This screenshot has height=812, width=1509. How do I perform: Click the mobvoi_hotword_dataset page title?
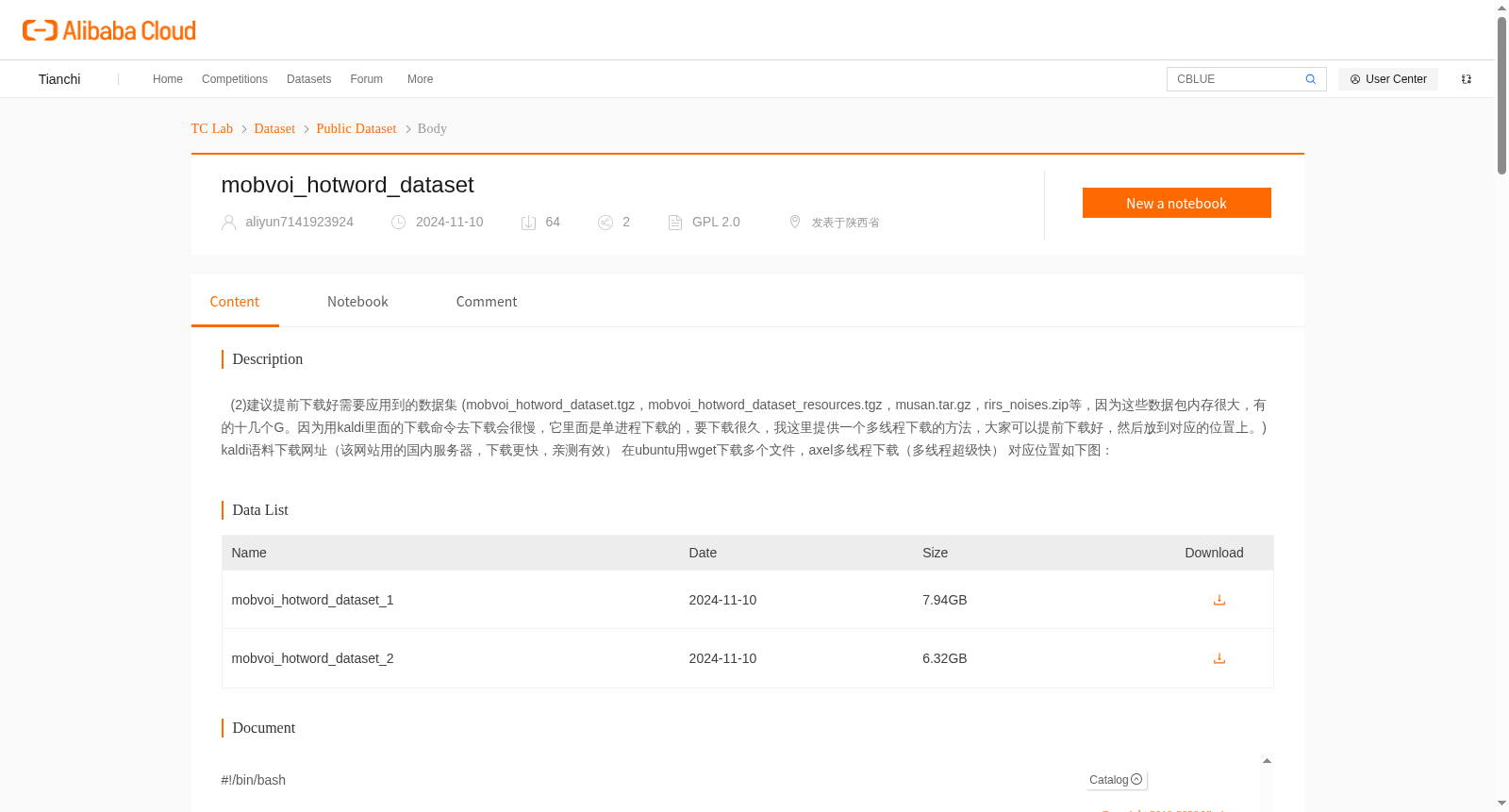tap(347, 185)
